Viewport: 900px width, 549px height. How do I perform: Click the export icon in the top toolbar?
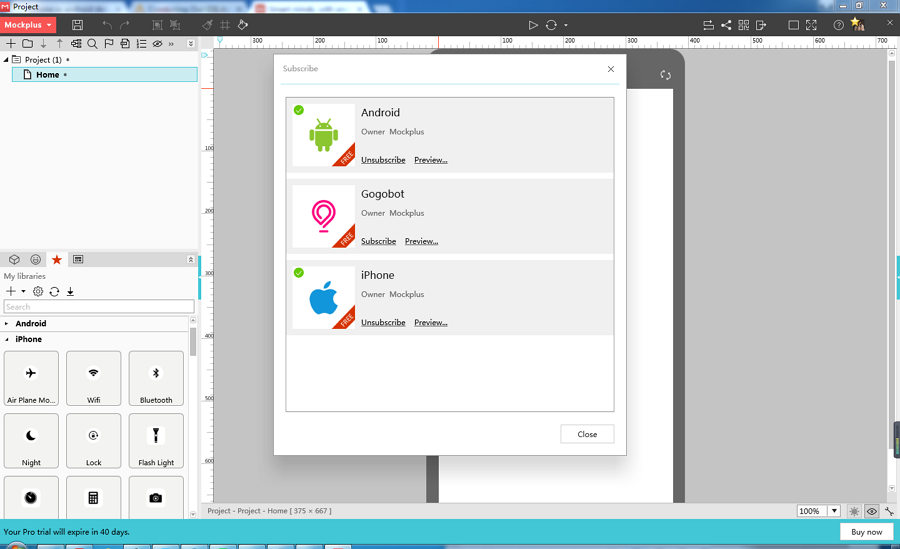coord(761,25)
